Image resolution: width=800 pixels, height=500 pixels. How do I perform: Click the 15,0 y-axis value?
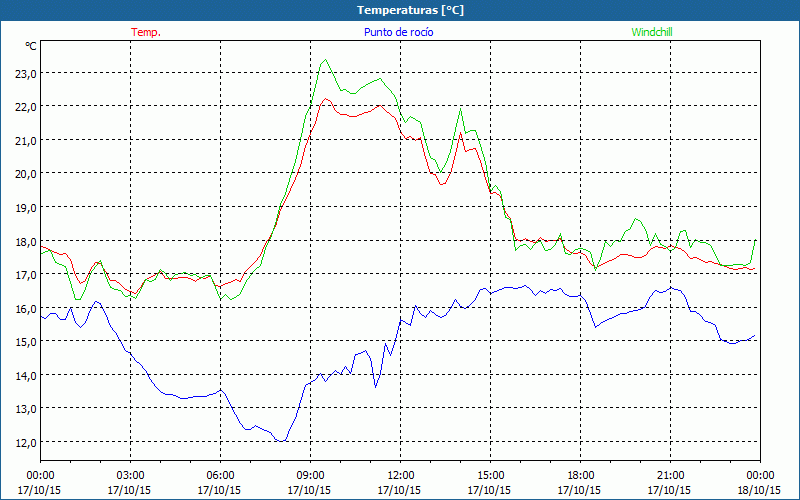click(x=26, y=342)
